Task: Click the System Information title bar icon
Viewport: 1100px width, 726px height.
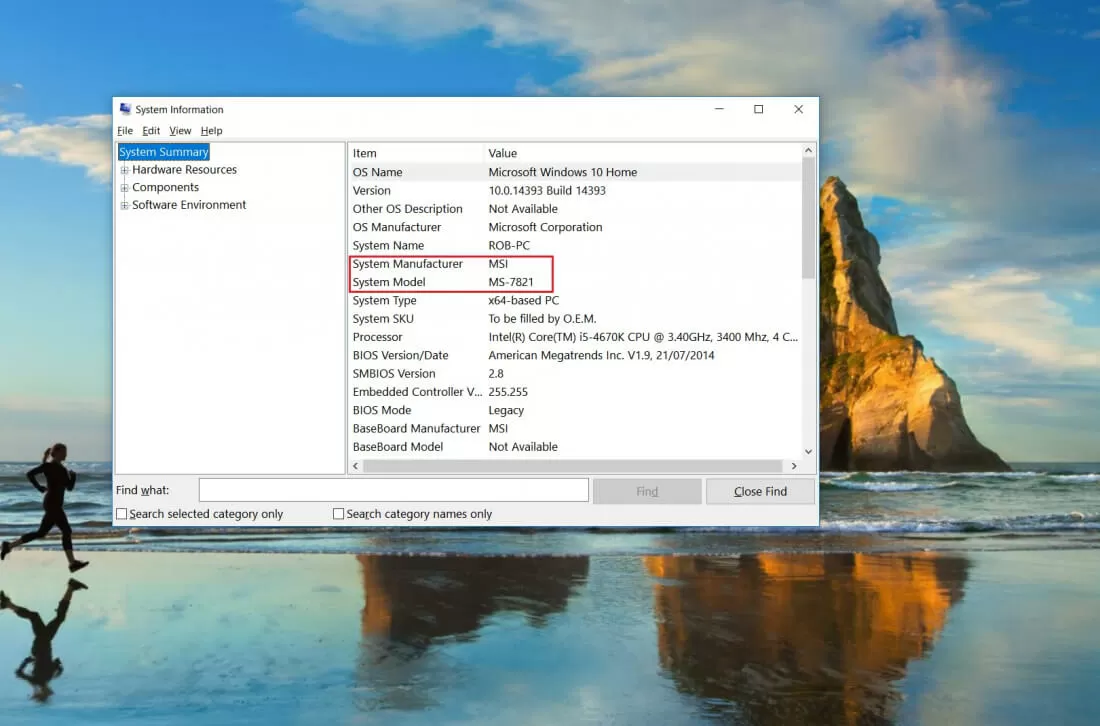Action: 125,109
